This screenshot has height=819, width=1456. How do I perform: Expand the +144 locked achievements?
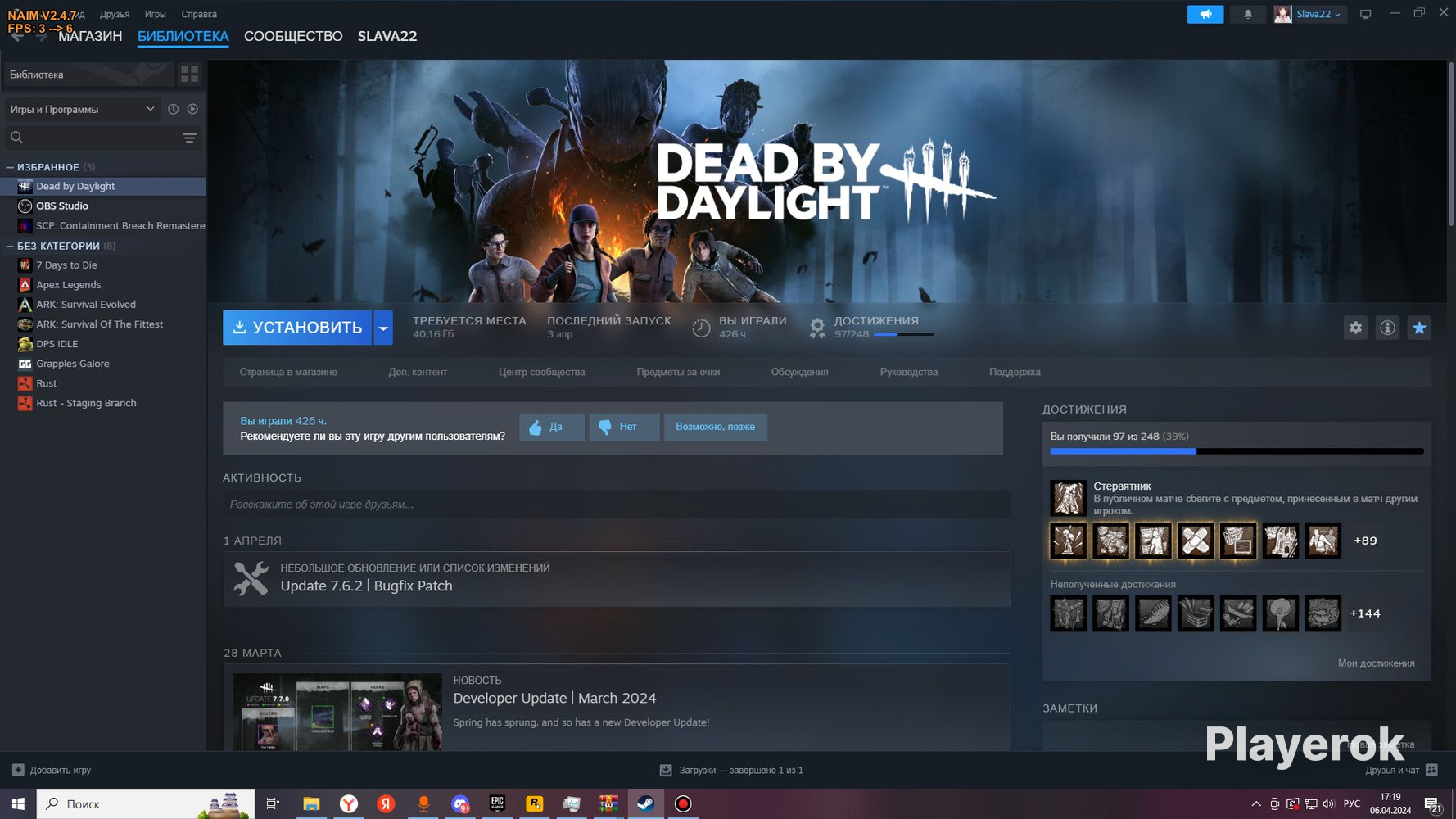[x=1365, y=613]
